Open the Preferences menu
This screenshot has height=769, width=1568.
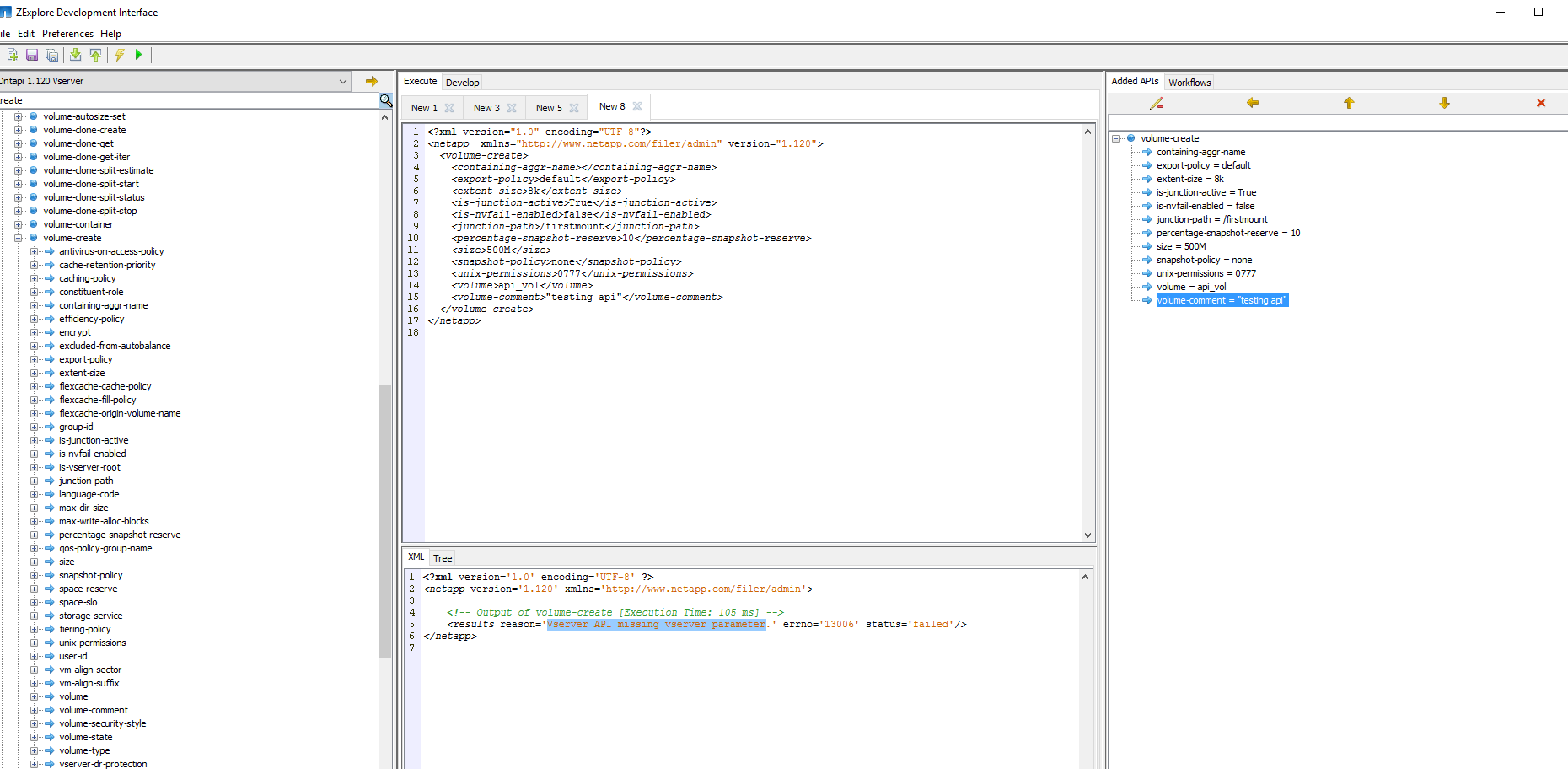pyautogui.click(x=67, y=34)
